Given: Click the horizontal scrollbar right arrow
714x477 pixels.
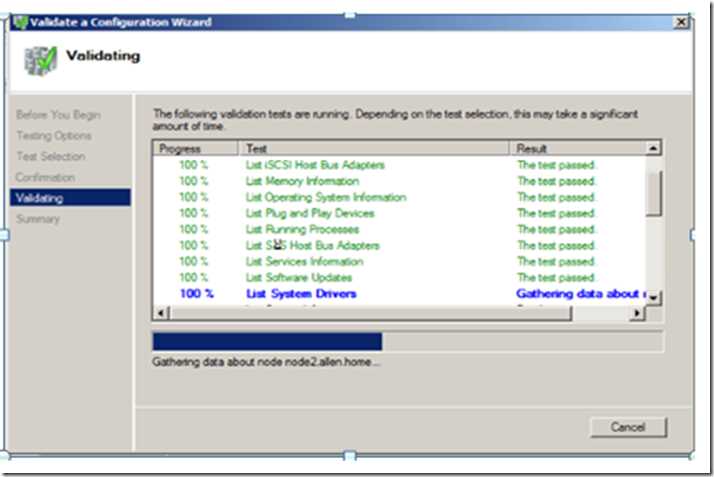Looking at the screenshot, I should pos(638,313).
